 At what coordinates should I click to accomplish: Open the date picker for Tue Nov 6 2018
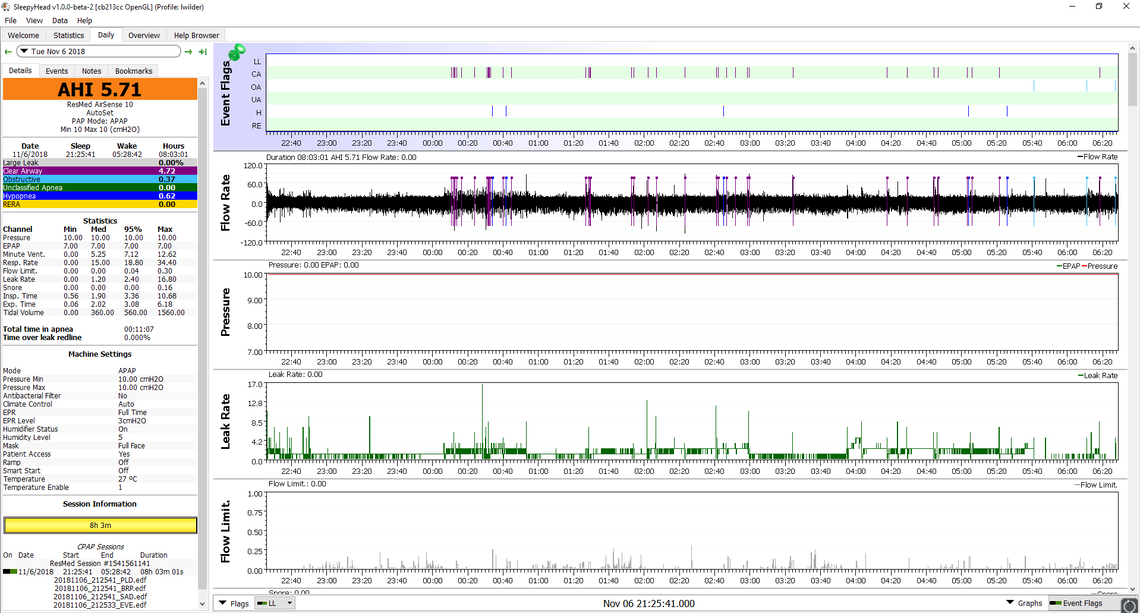pos(25,51)
